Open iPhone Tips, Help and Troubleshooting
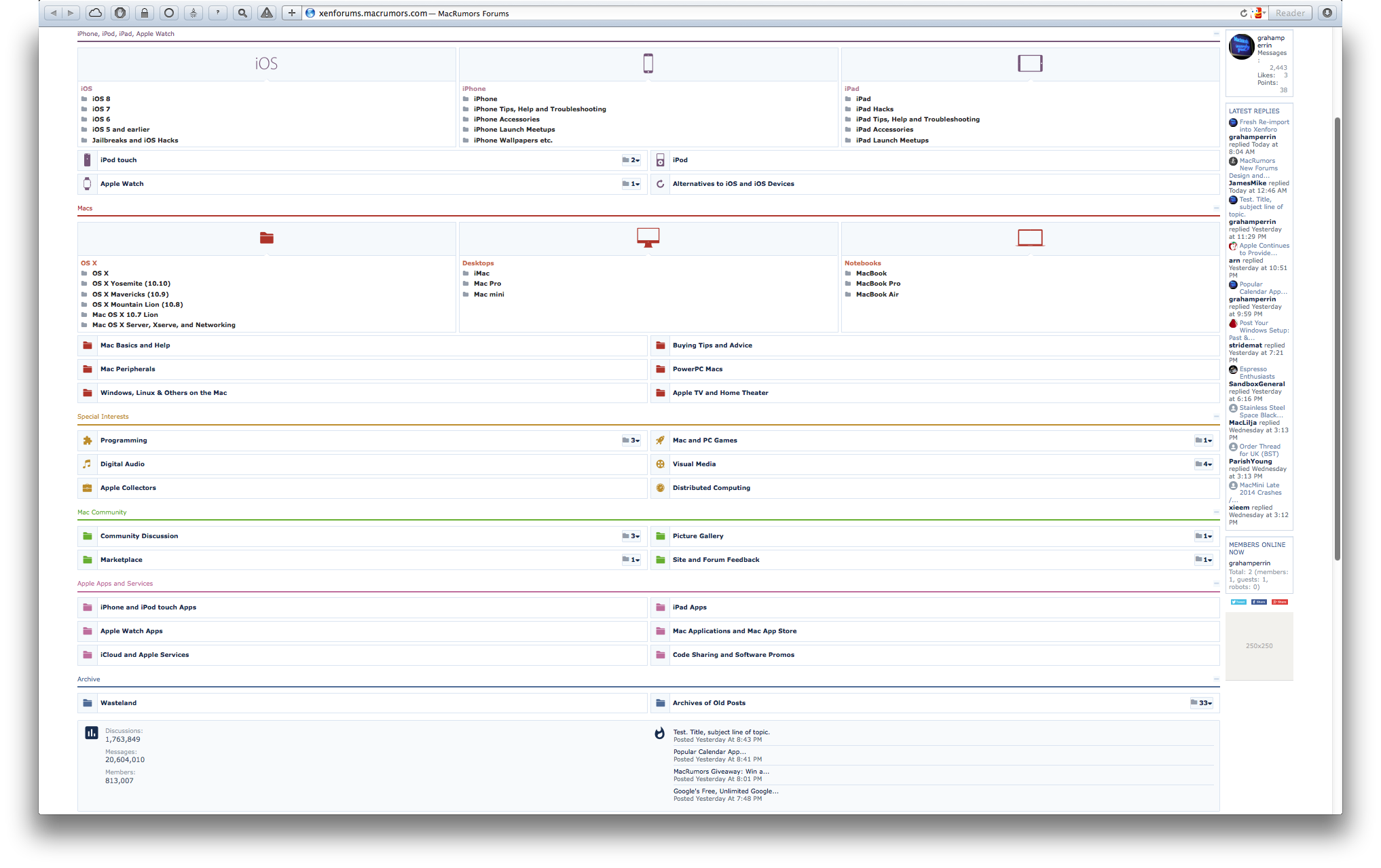Viewport: 1381px width, 868px height. tap(540, 109)
